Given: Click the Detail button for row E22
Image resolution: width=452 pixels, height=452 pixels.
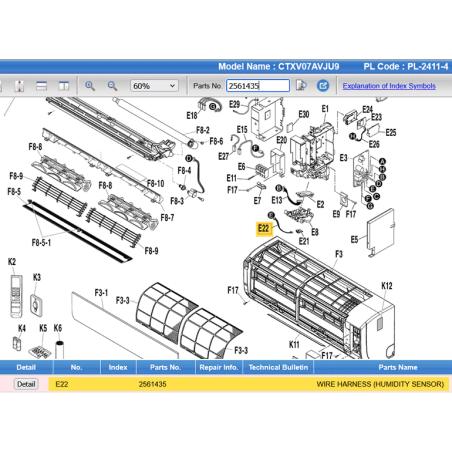Looking at the screenshot, I should [x=26, y=384].
